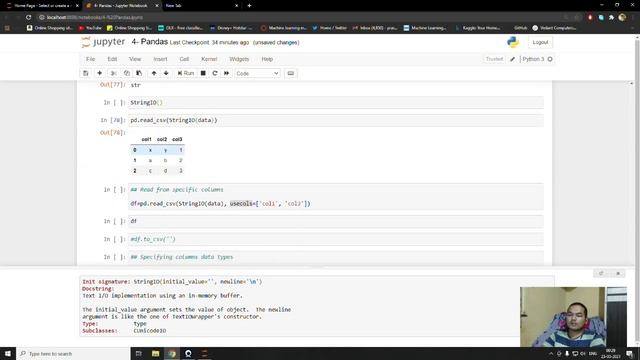The width and height of the screenshot is (640, 360).
Task: Move selected cell down with arrow icon
Action: click(x=166, y=73)
